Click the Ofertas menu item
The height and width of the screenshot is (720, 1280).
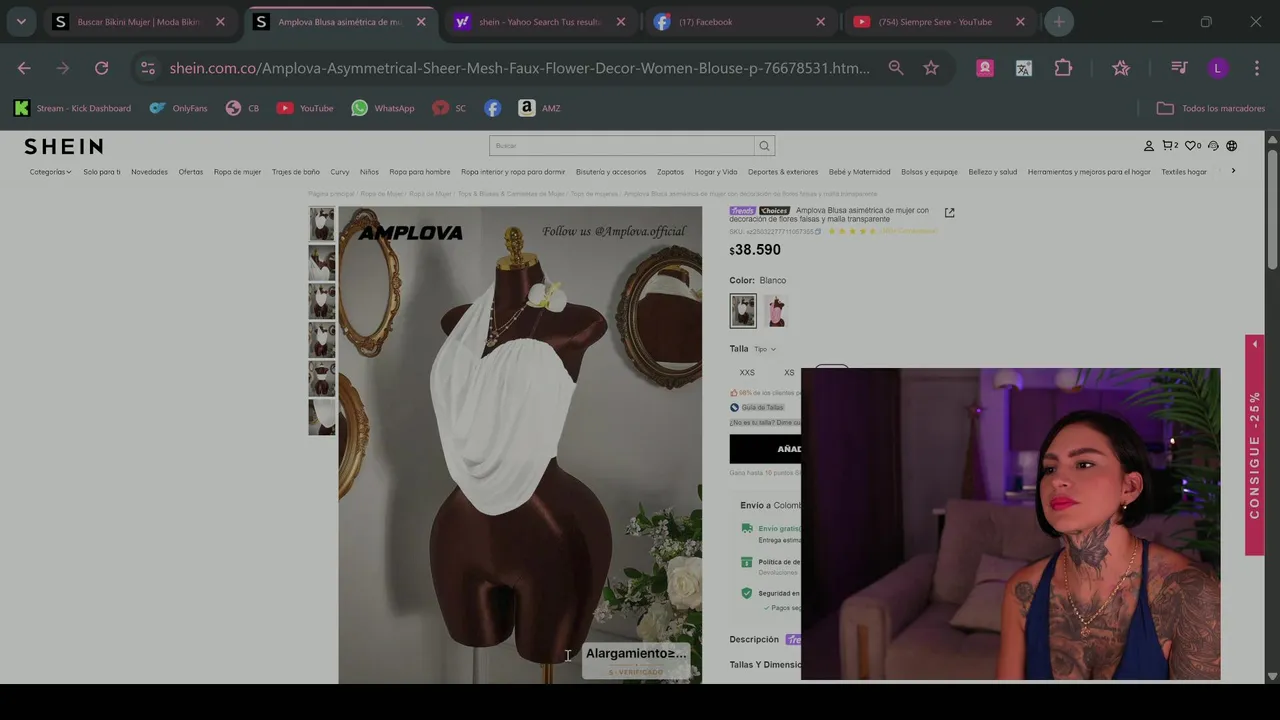191,172
